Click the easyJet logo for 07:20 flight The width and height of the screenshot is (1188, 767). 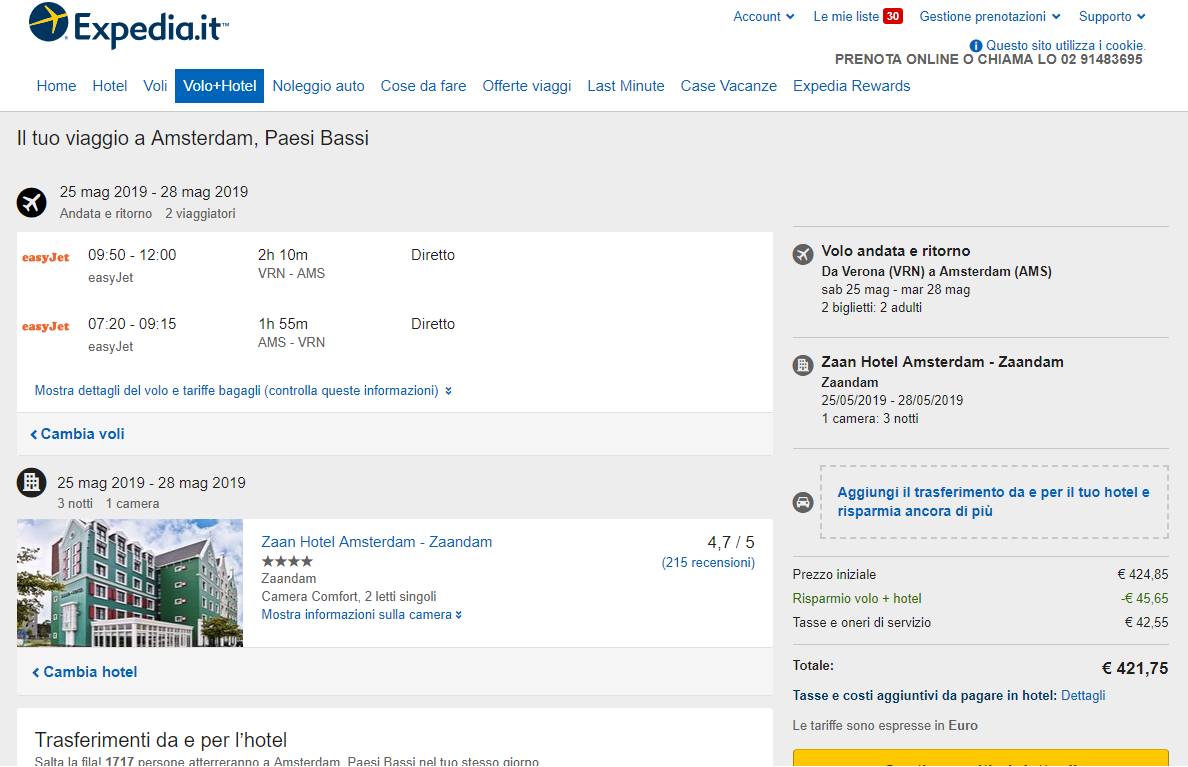(45, 327)
